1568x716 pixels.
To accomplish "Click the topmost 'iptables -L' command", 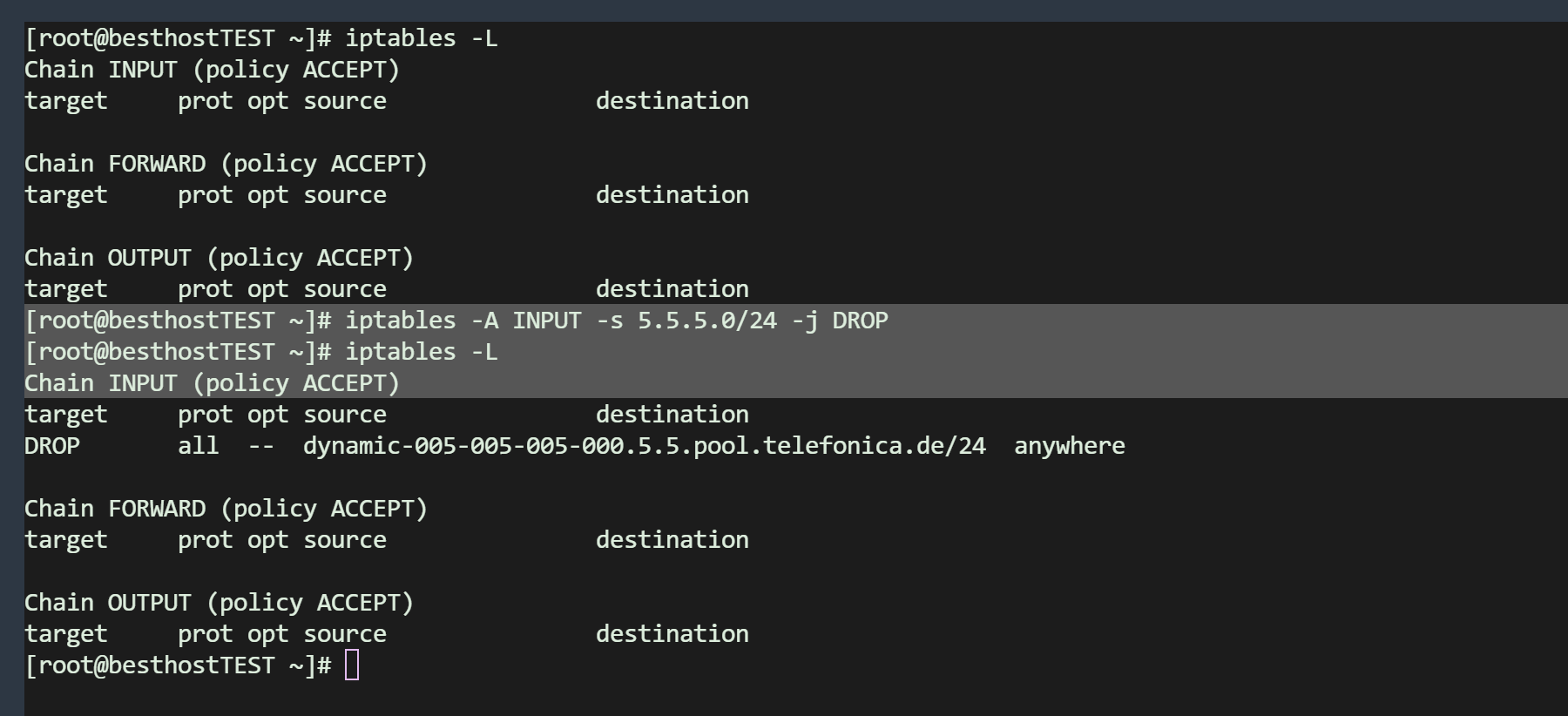I will tap(421, 38).
